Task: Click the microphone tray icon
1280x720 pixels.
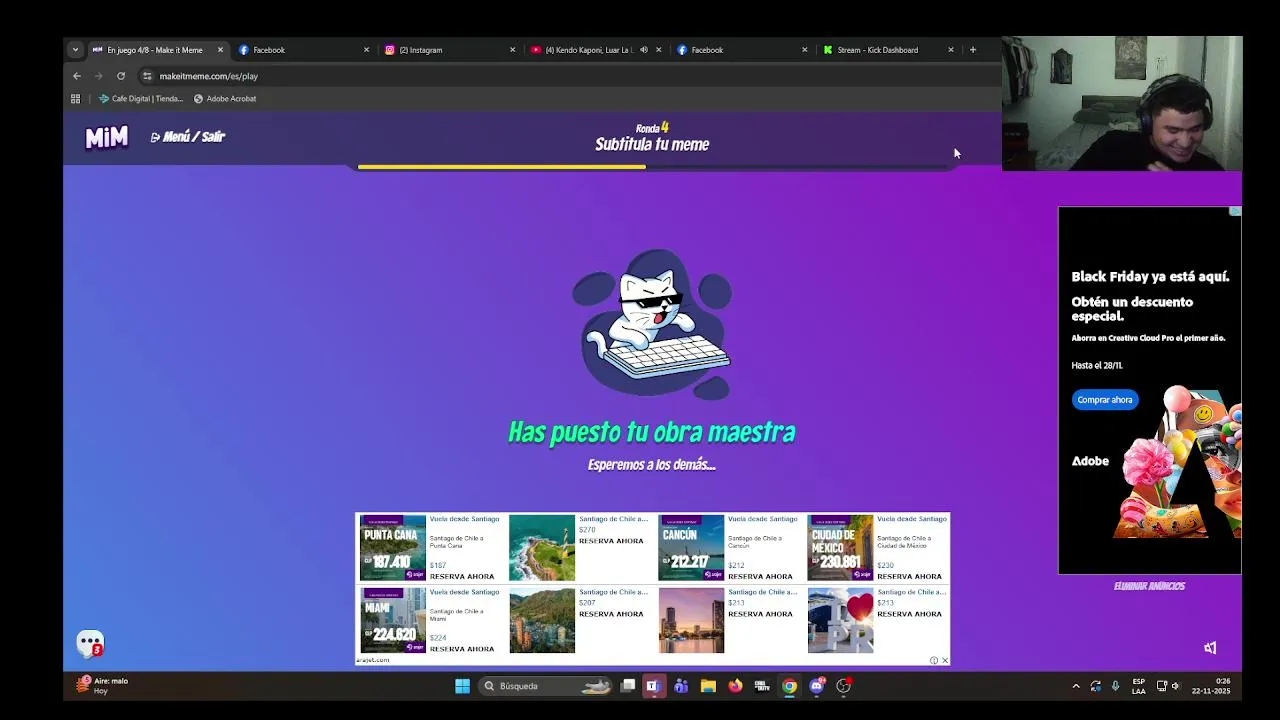Action: coord(1115,686)
